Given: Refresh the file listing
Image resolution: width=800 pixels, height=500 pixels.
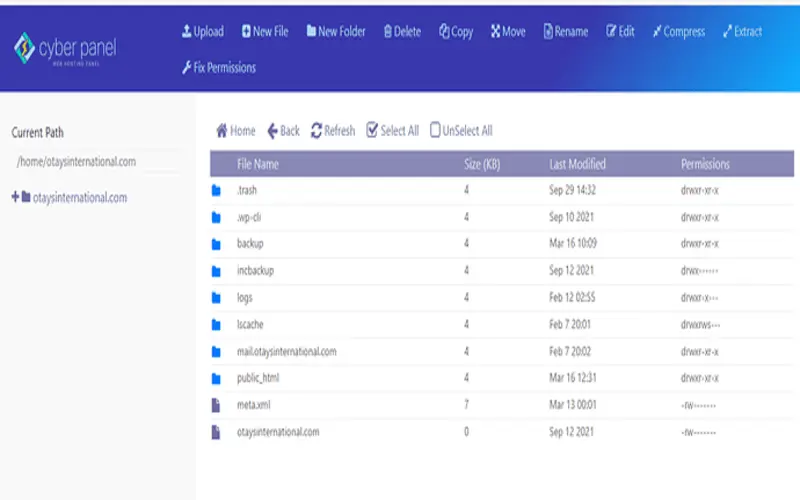Looking at the screenshot, I should pyautogui.click(x=333, y=131).
